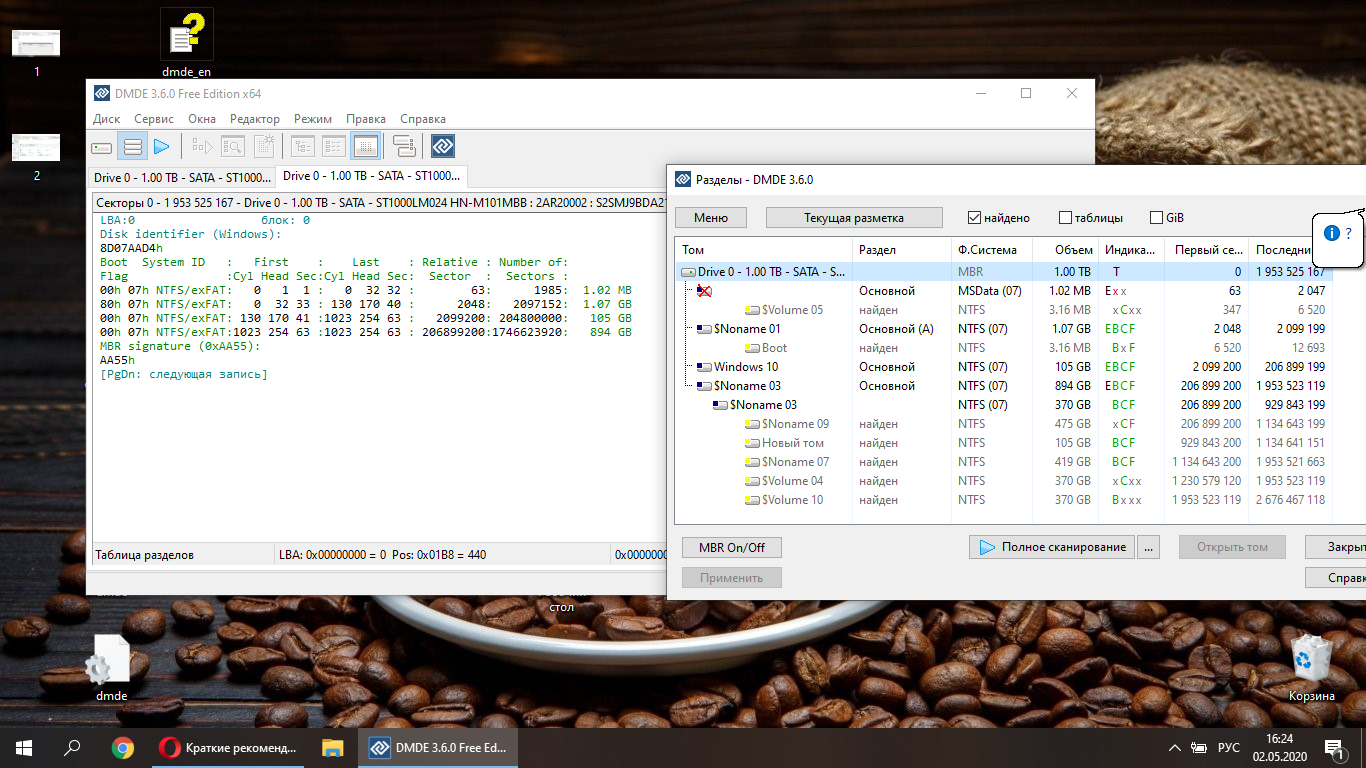Open the Opera taskbar window 'Краткие рекоменд...'
1366x768 pixels.
[x=229, y=747]
